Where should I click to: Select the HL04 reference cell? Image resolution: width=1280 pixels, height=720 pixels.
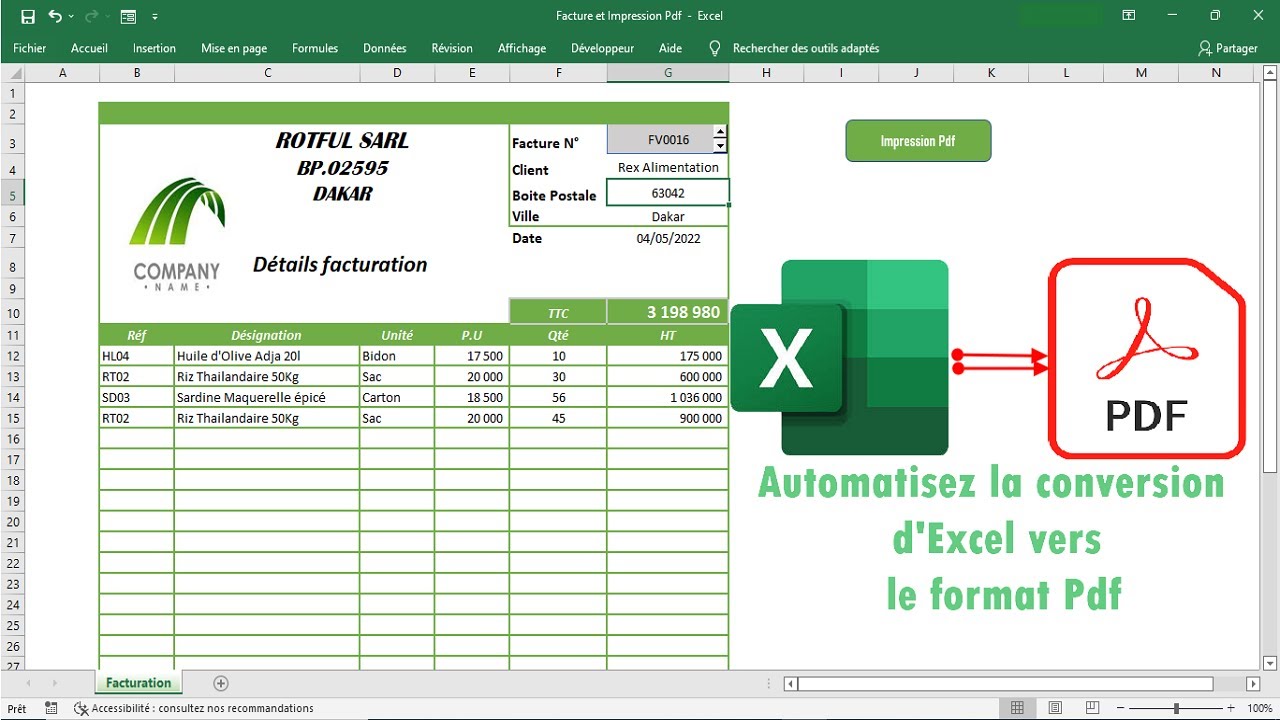[x=137, y=356]
